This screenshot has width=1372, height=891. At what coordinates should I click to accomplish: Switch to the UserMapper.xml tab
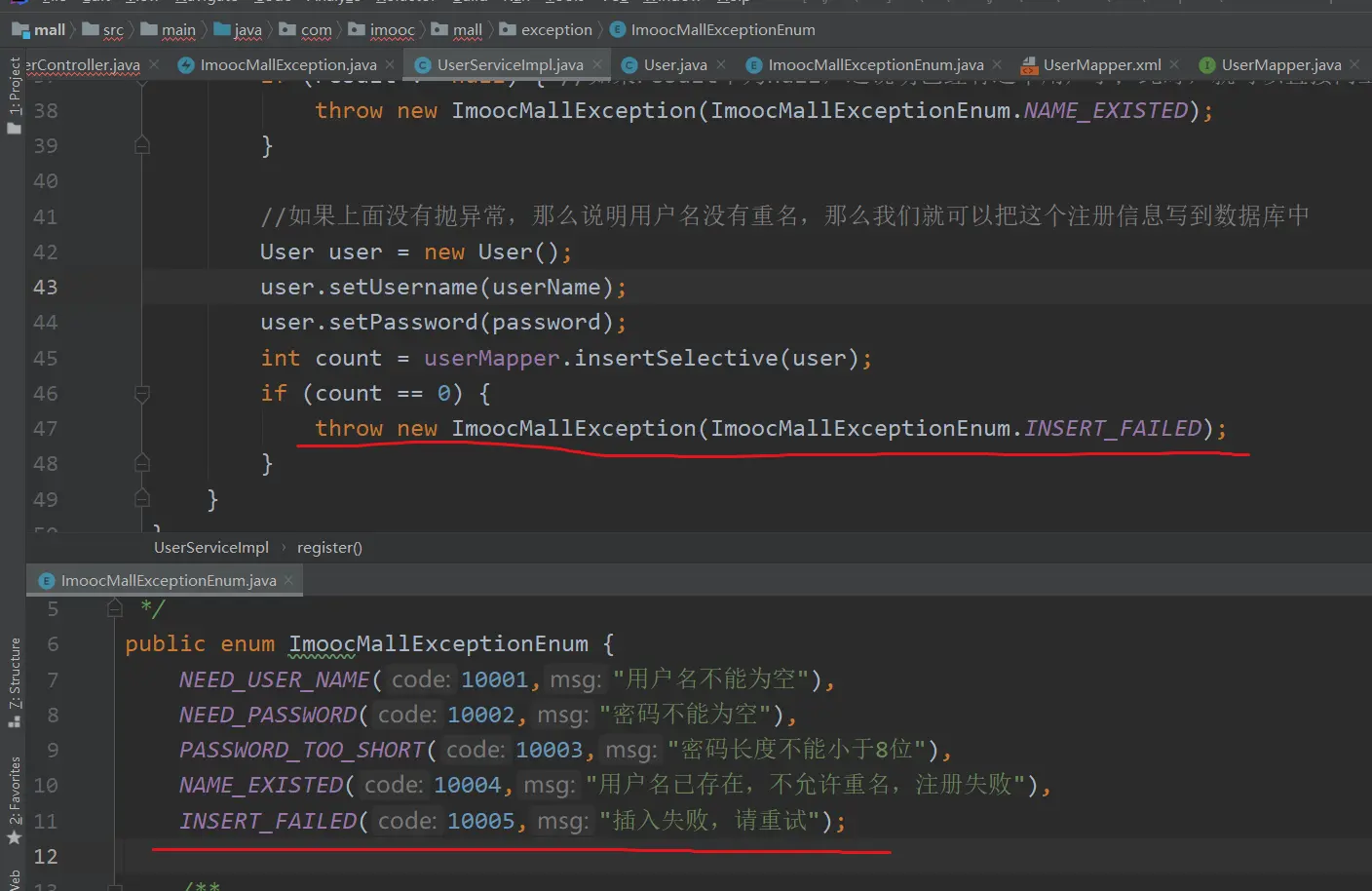click(x=1101, y=65)
